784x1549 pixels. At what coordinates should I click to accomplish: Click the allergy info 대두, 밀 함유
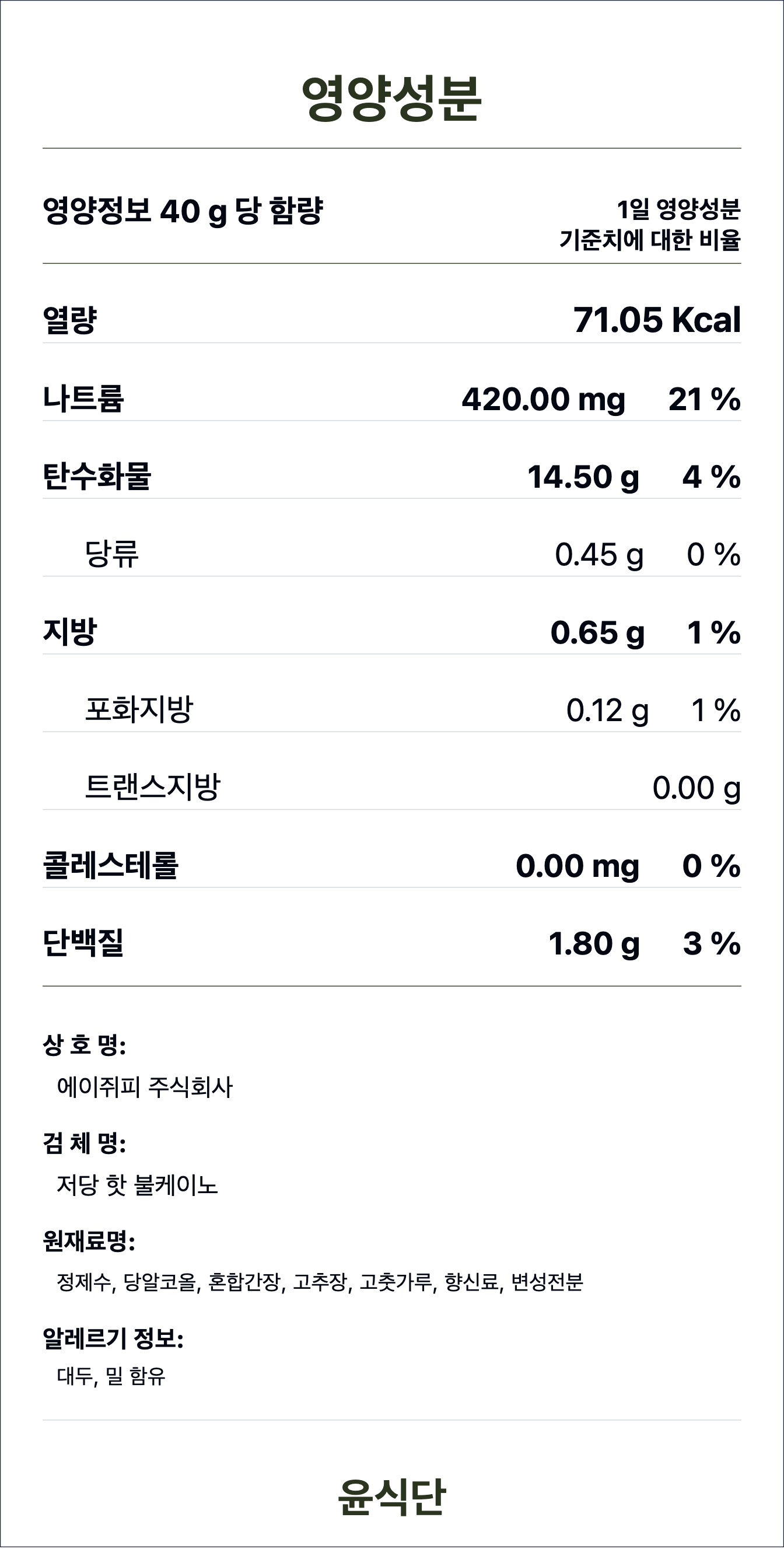point(111,1376)
